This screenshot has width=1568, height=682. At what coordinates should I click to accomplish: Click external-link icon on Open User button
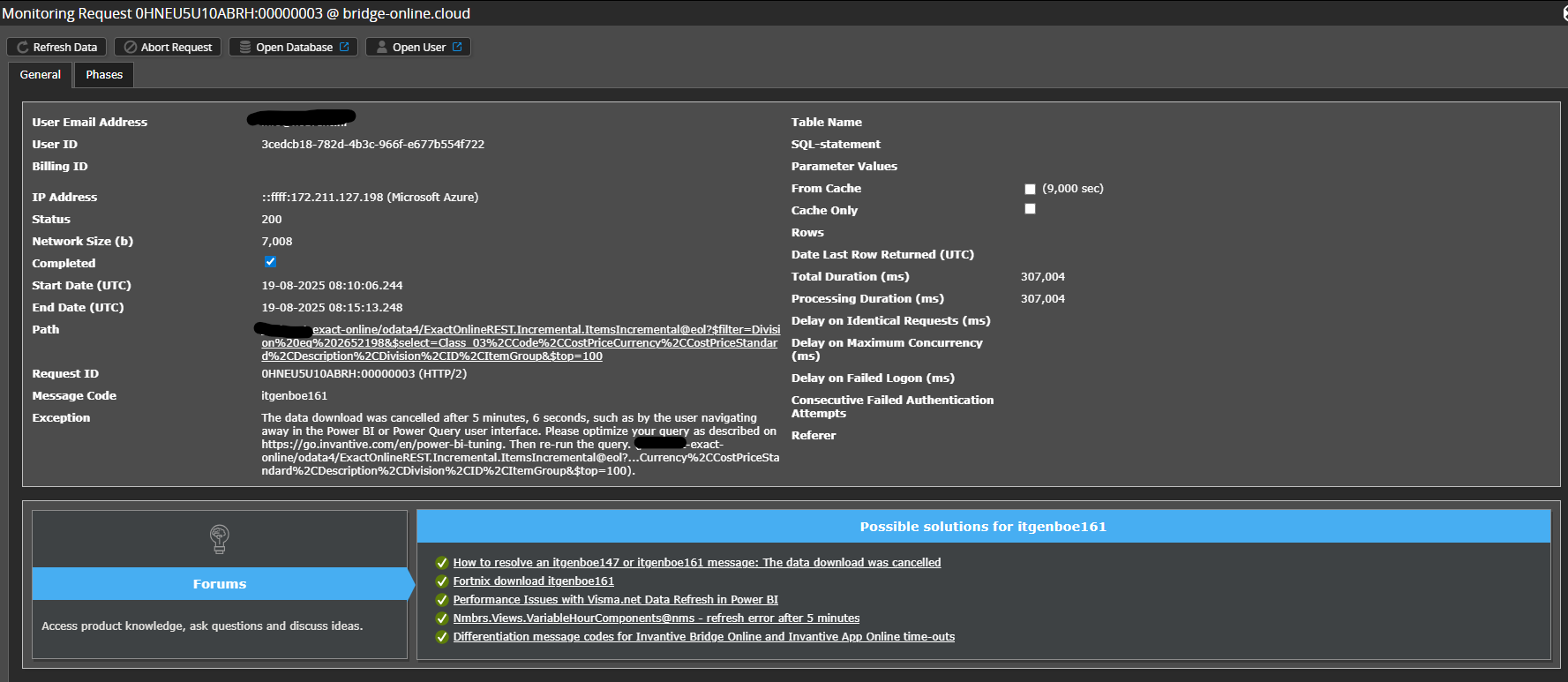[x=458, y=48]
